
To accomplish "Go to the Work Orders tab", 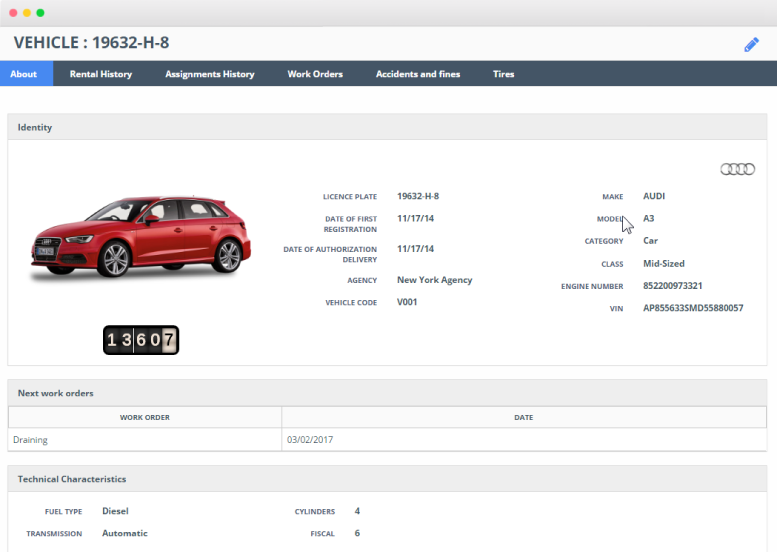I will click(x=315, y=74).
